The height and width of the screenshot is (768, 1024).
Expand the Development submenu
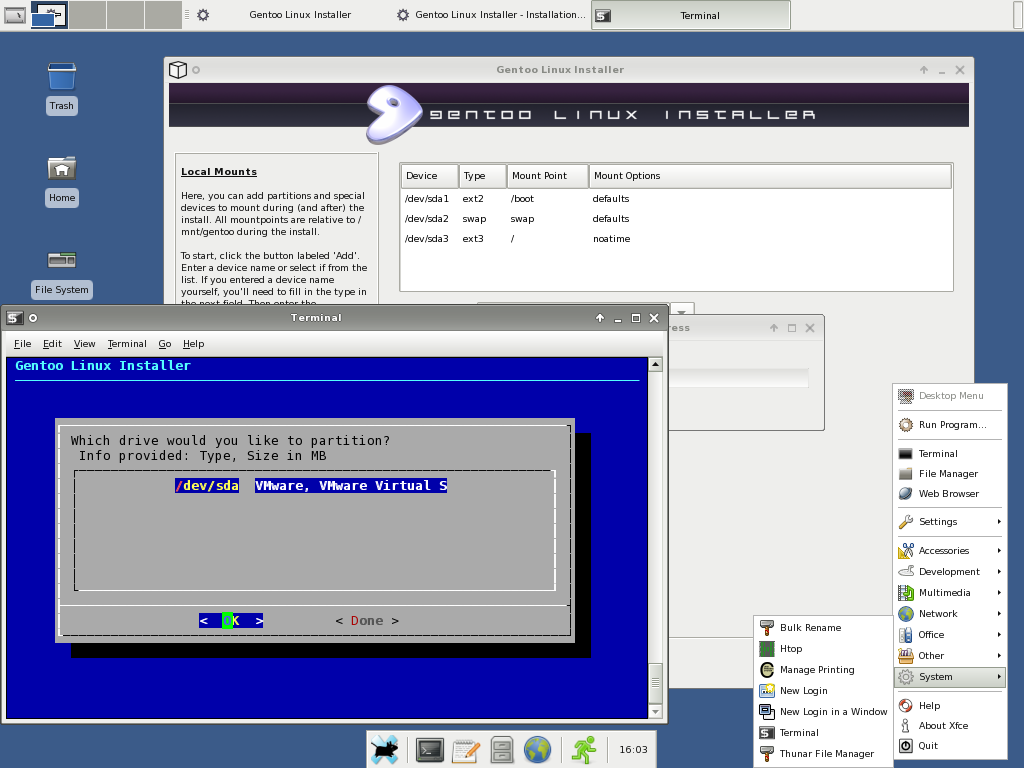point(949,571)
